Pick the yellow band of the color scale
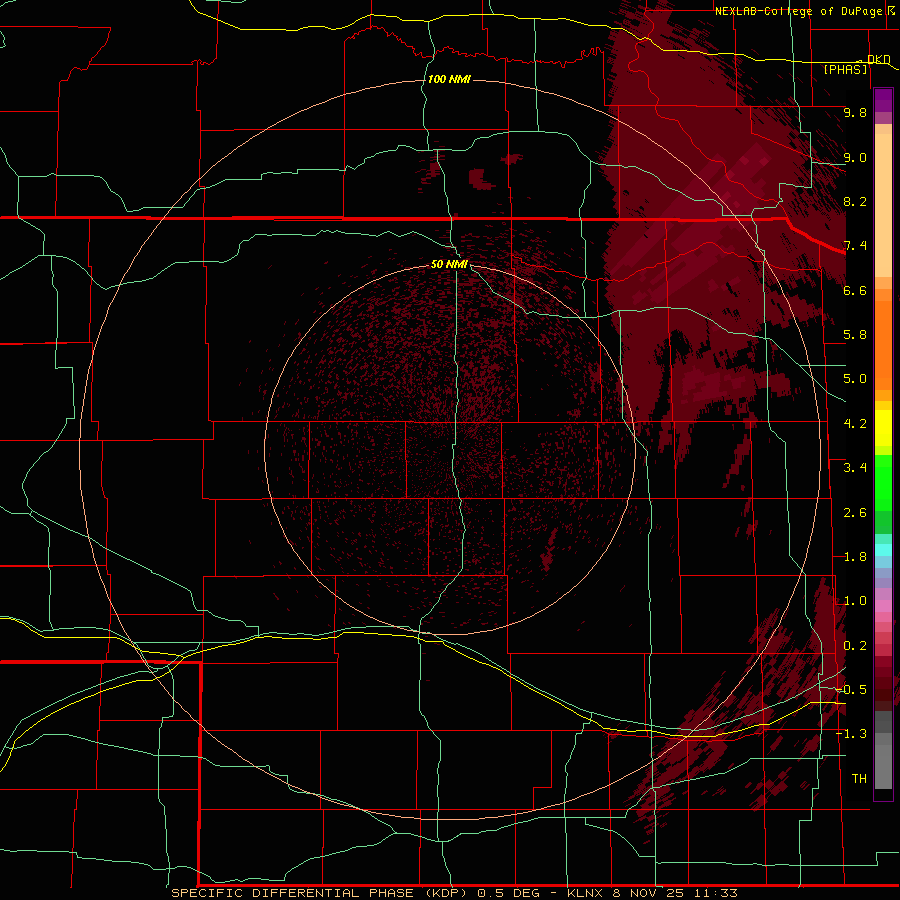Image resolution: width=900 pixels, height=900 pixels. pos(883,428)
